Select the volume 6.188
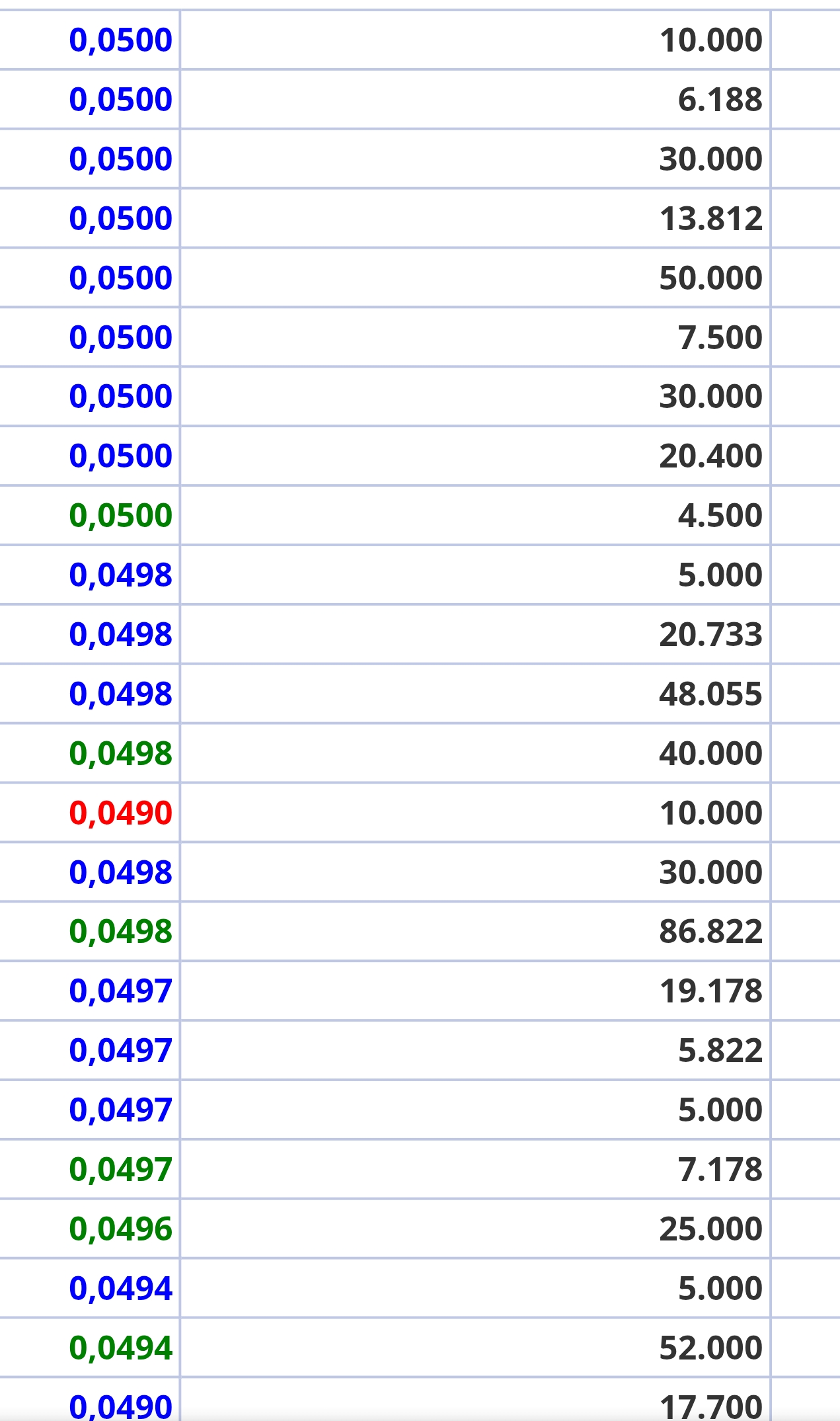840x1421 pixels. 720,100
